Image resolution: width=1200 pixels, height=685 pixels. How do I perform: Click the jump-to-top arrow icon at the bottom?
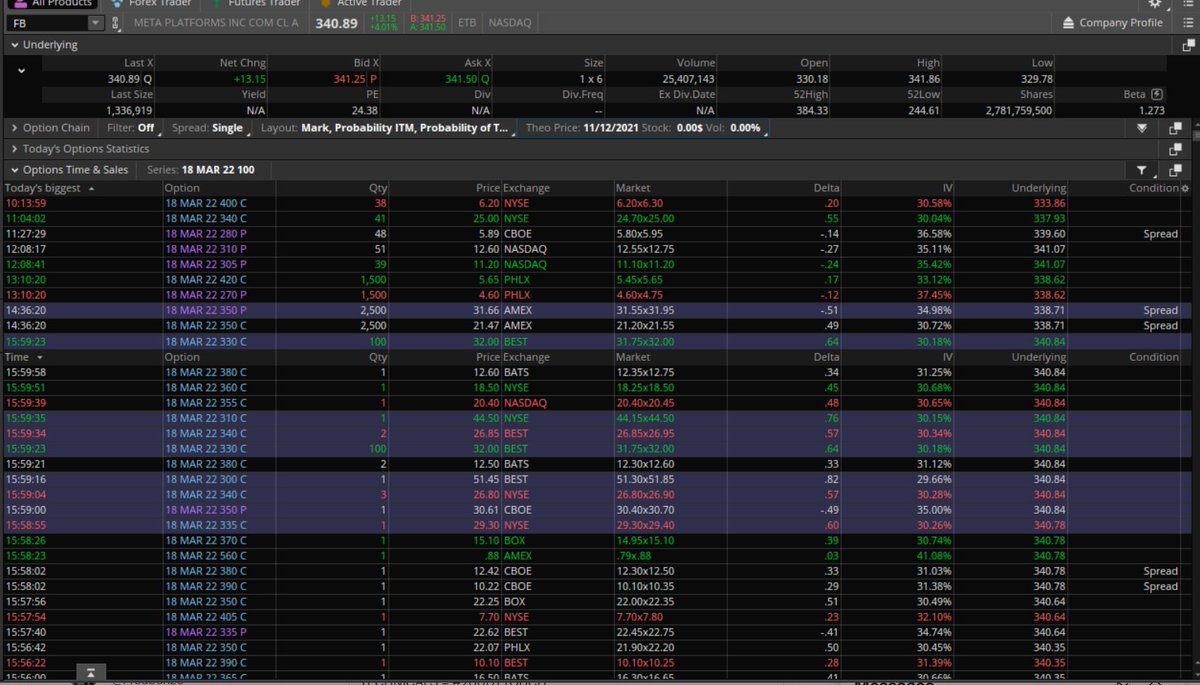(x=90, y=674)
